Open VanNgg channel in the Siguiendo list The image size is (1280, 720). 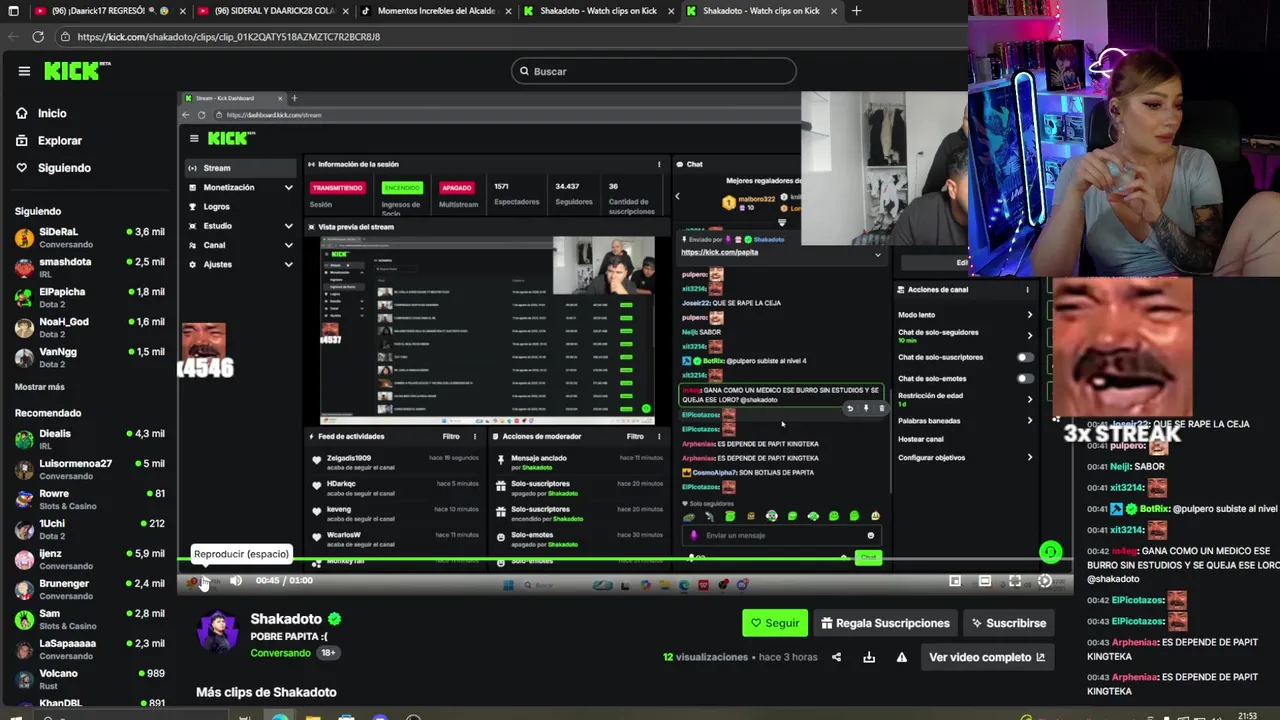point(88,358)
